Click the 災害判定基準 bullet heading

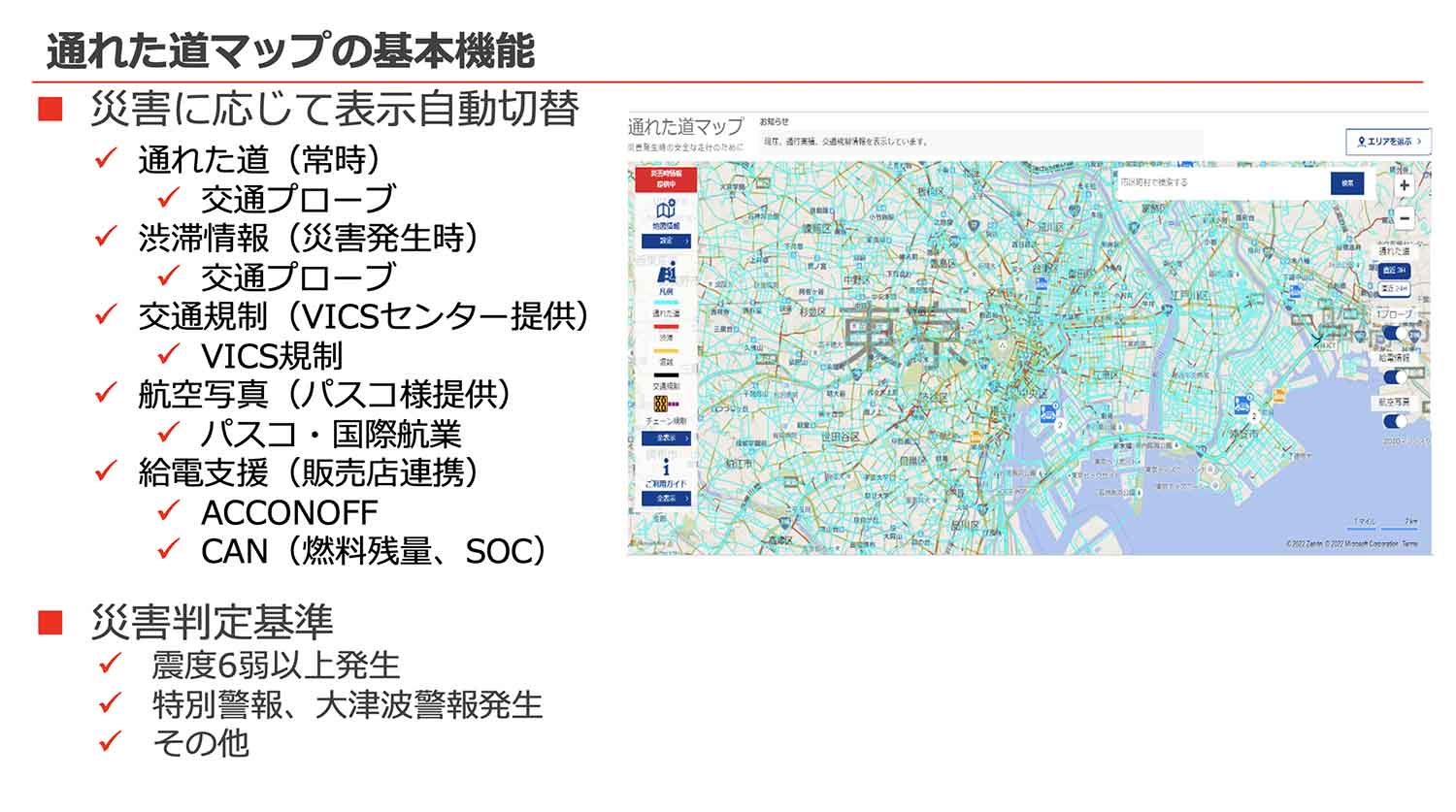point(213,622)
